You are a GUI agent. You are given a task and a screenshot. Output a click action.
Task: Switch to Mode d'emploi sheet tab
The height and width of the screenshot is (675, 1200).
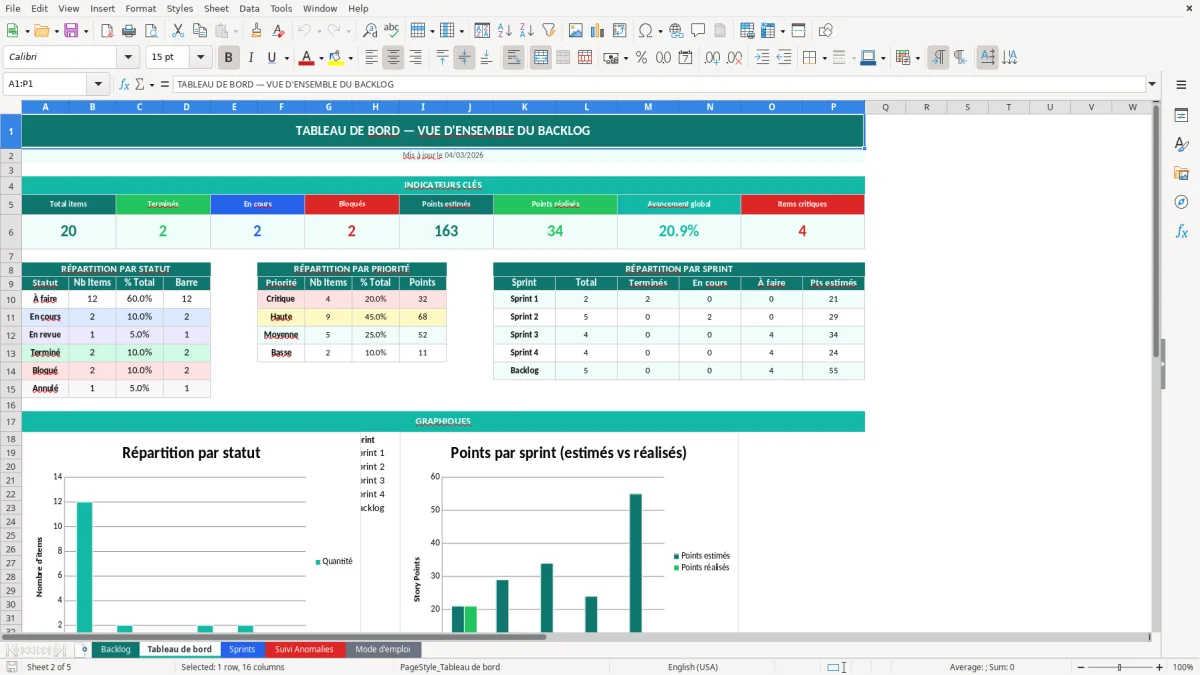(x=383, y=649)
